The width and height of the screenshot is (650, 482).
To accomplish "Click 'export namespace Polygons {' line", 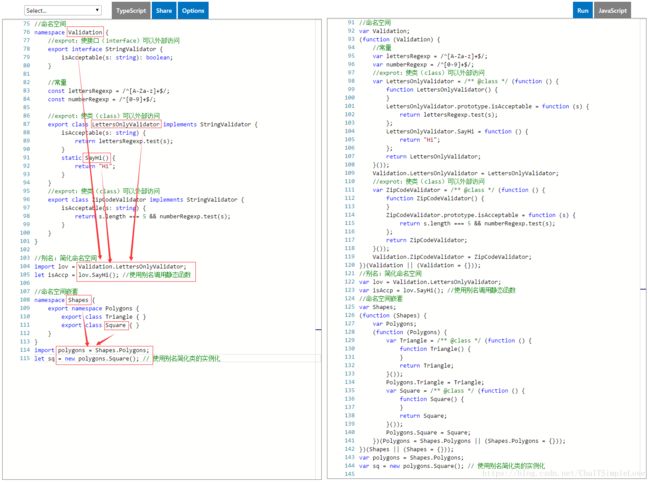I will [x=93, y=308].
